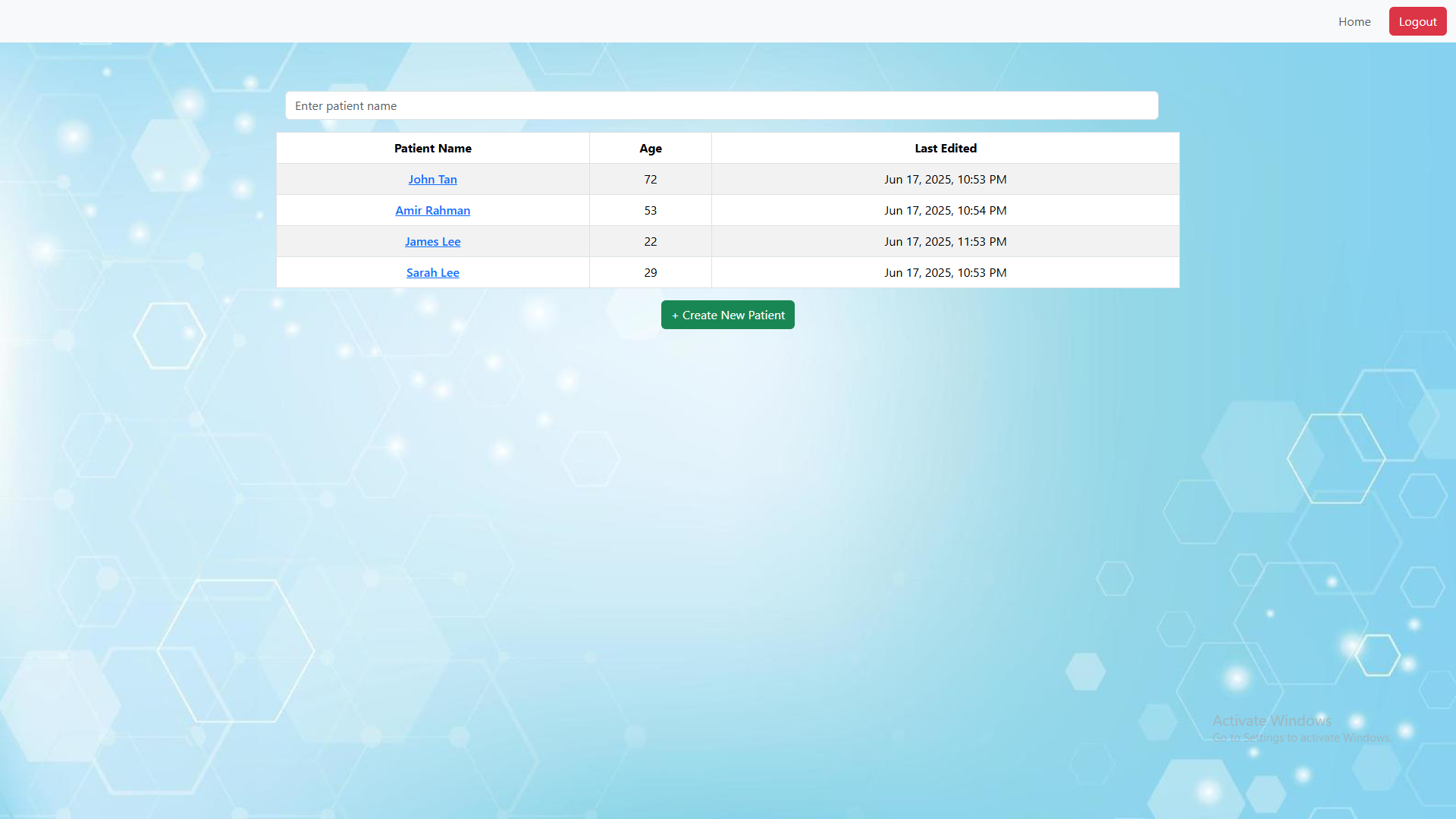Select John Tan's age cell showing 72

tap(650, 179)
